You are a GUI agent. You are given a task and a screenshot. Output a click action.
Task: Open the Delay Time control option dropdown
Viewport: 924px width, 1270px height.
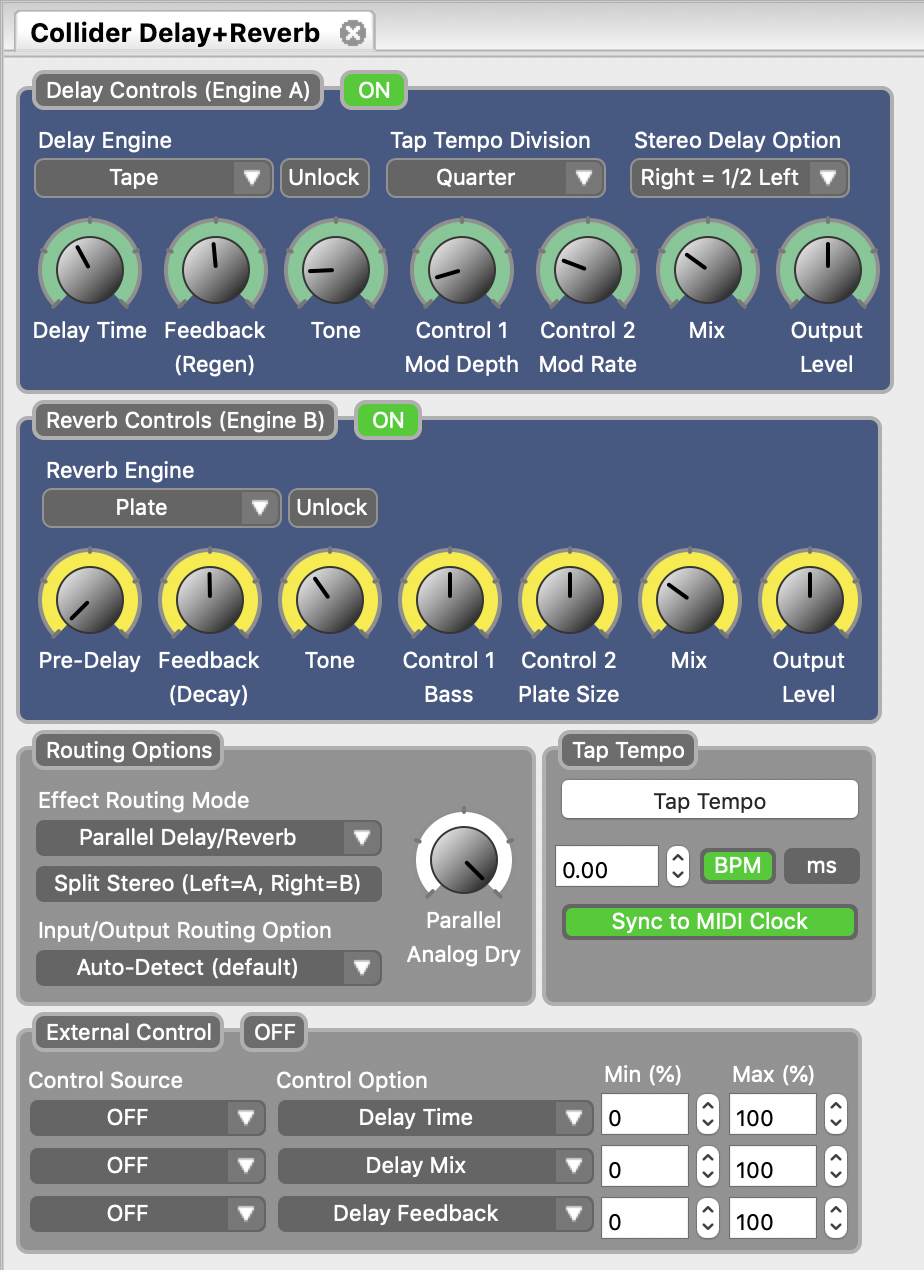click(435, 1118)
